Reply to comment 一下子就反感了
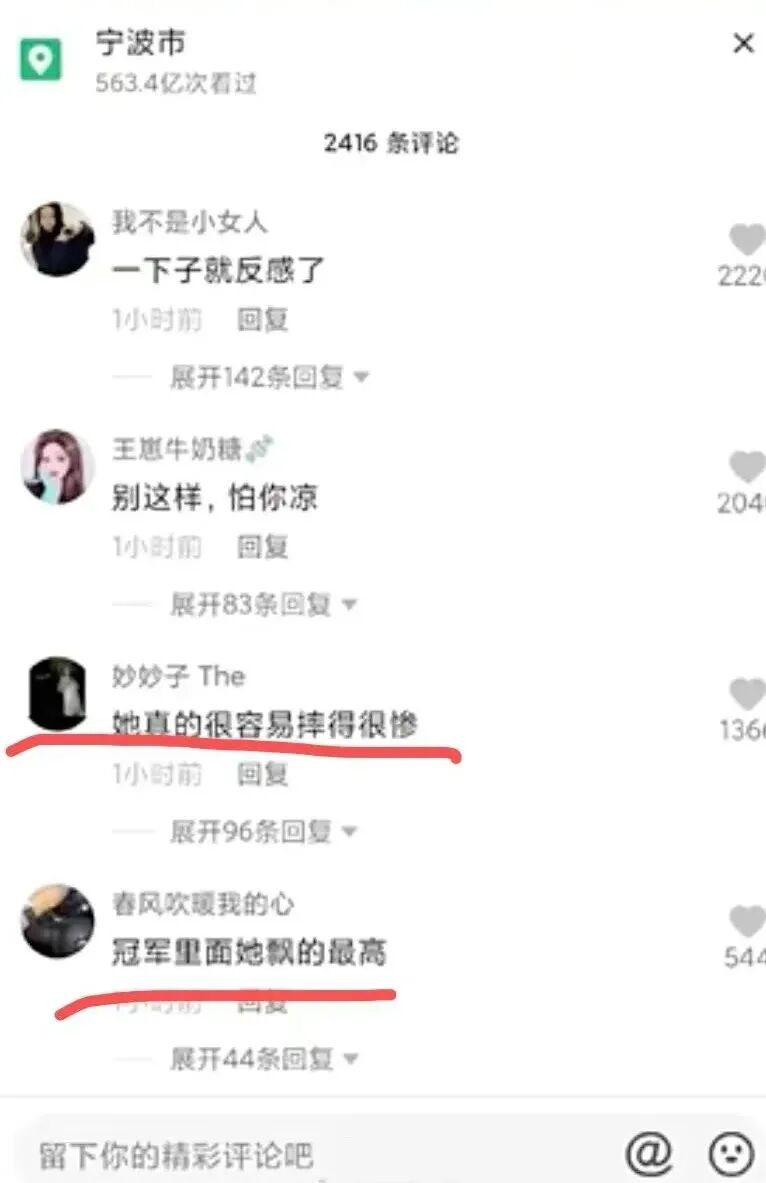Screen dimensions: 766x1183 tap(263, 319)
